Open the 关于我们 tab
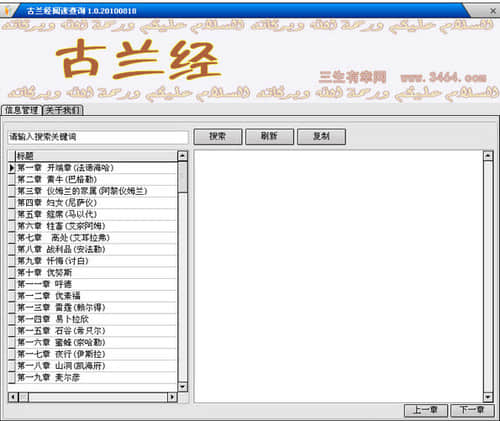This screenshot has height=421, width=500. pos(63,110)
